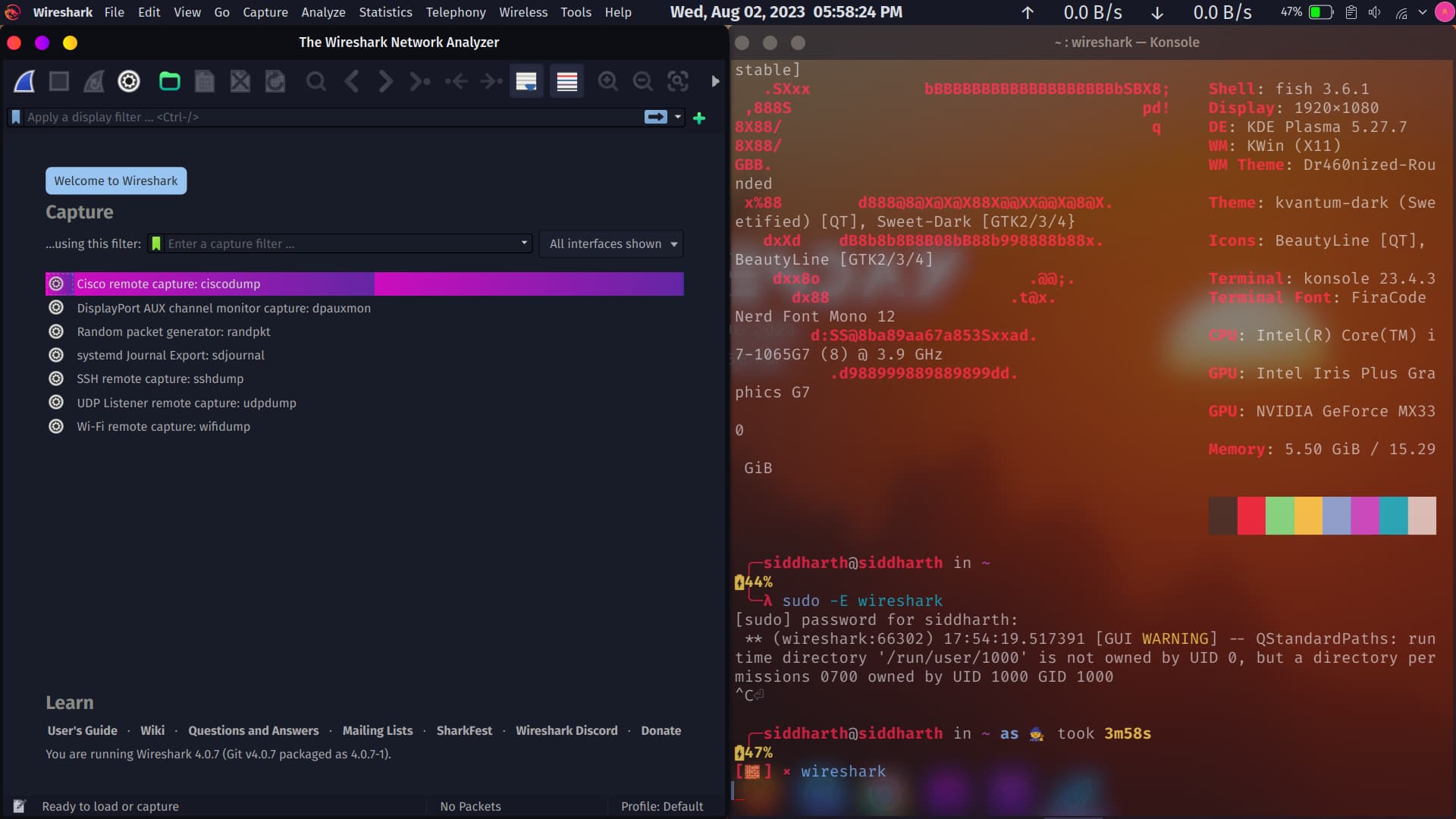Open options gear for wifidump interface

coord(56,426)
